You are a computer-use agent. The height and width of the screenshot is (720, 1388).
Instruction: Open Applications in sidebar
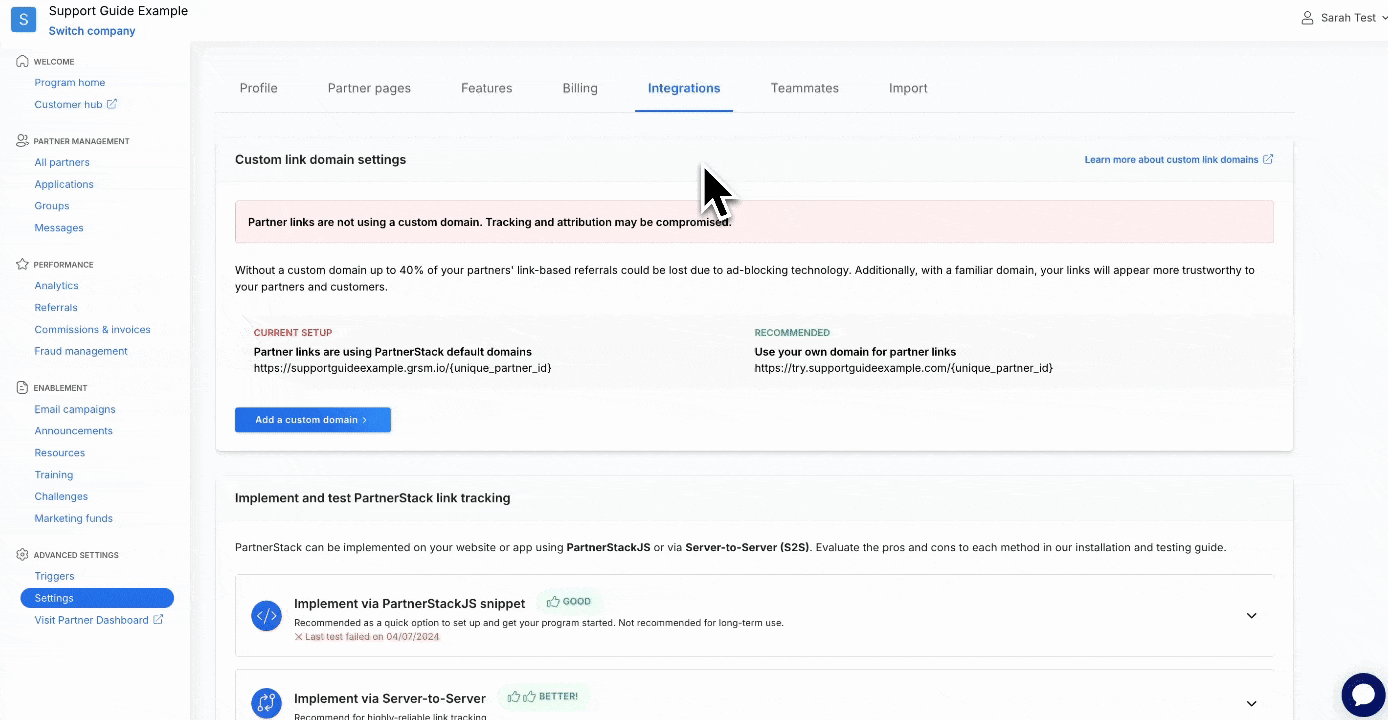click(x=64, y=184)
